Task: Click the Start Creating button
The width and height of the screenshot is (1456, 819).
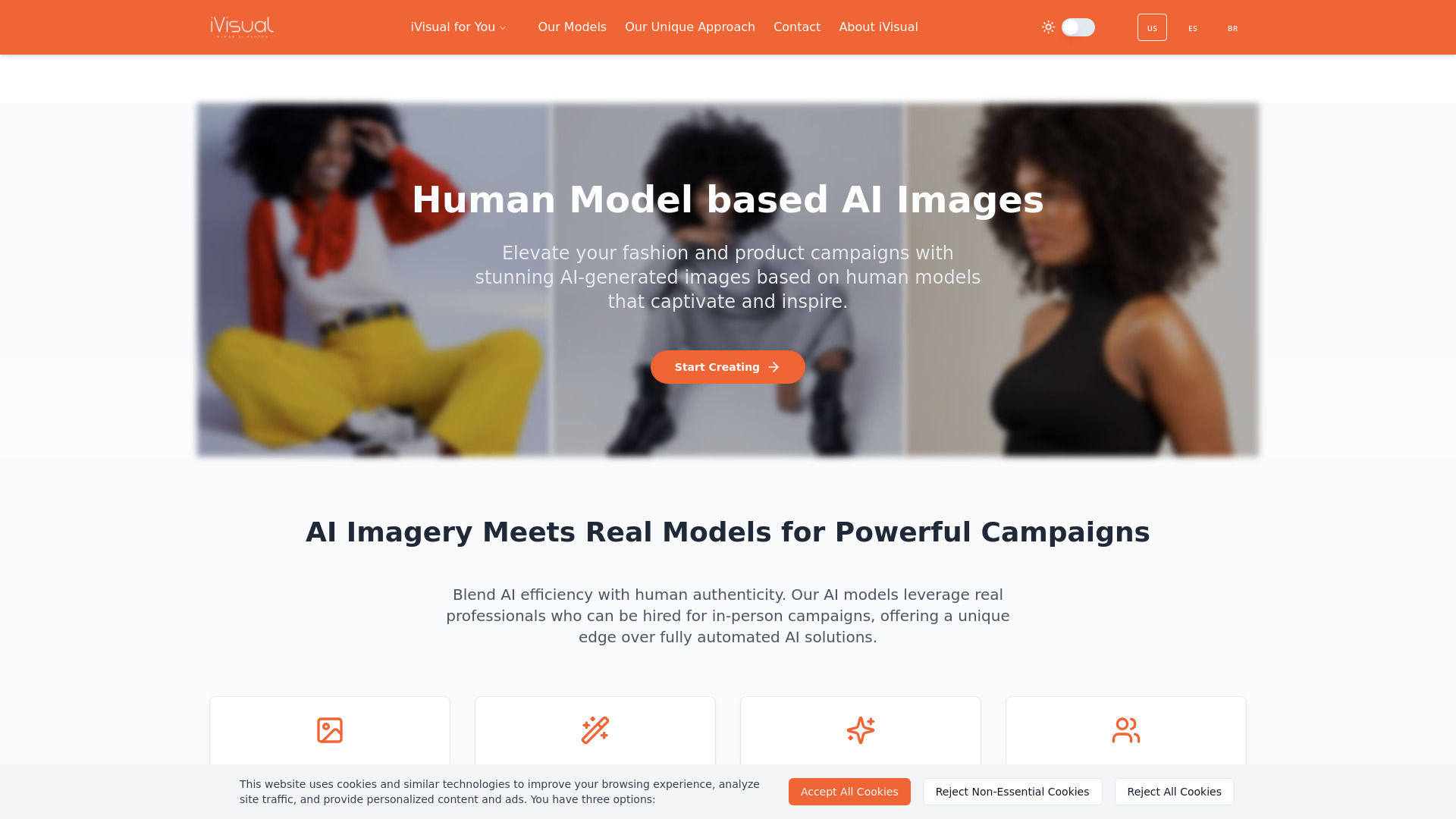Action: (728, 366)
